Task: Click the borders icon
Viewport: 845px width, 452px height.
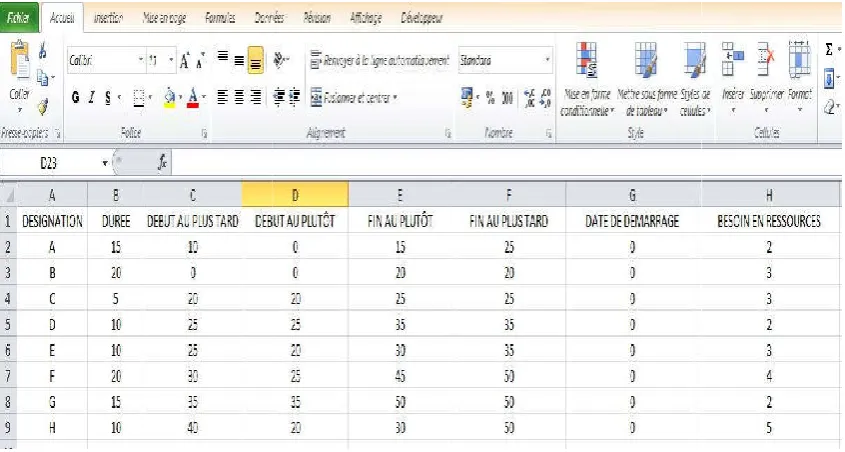Action: [x=138, y=98]
